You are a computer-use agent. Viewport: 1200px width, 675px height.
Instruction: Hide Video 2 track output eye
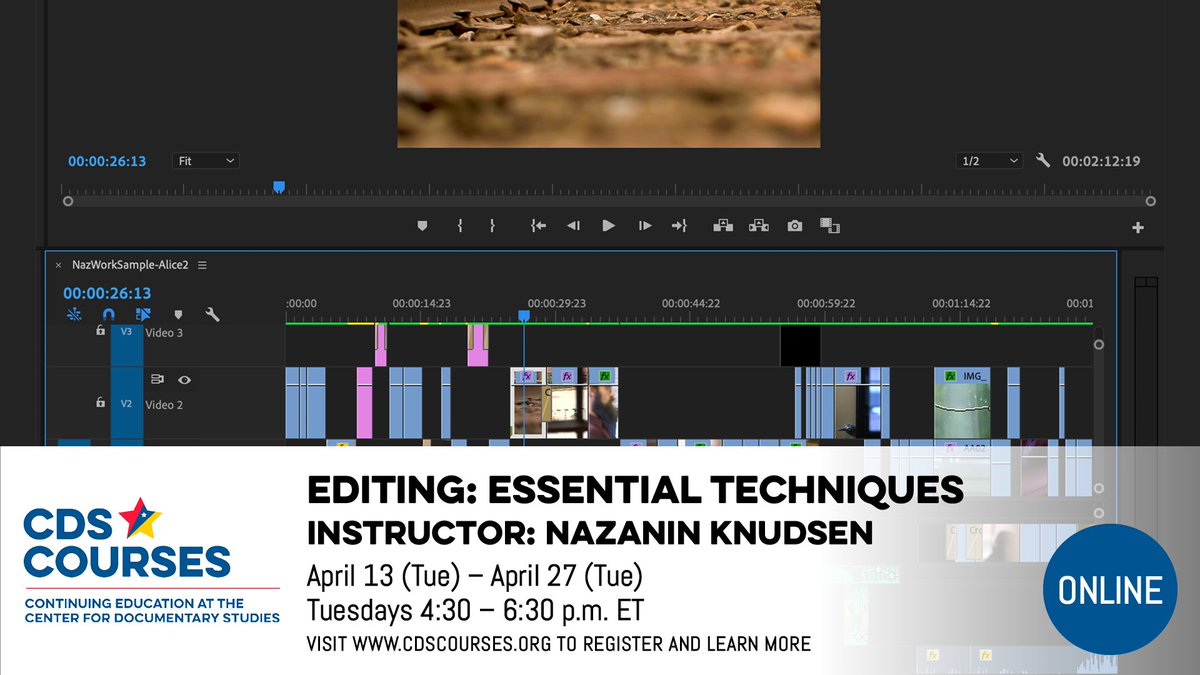(x=184, y=380)
